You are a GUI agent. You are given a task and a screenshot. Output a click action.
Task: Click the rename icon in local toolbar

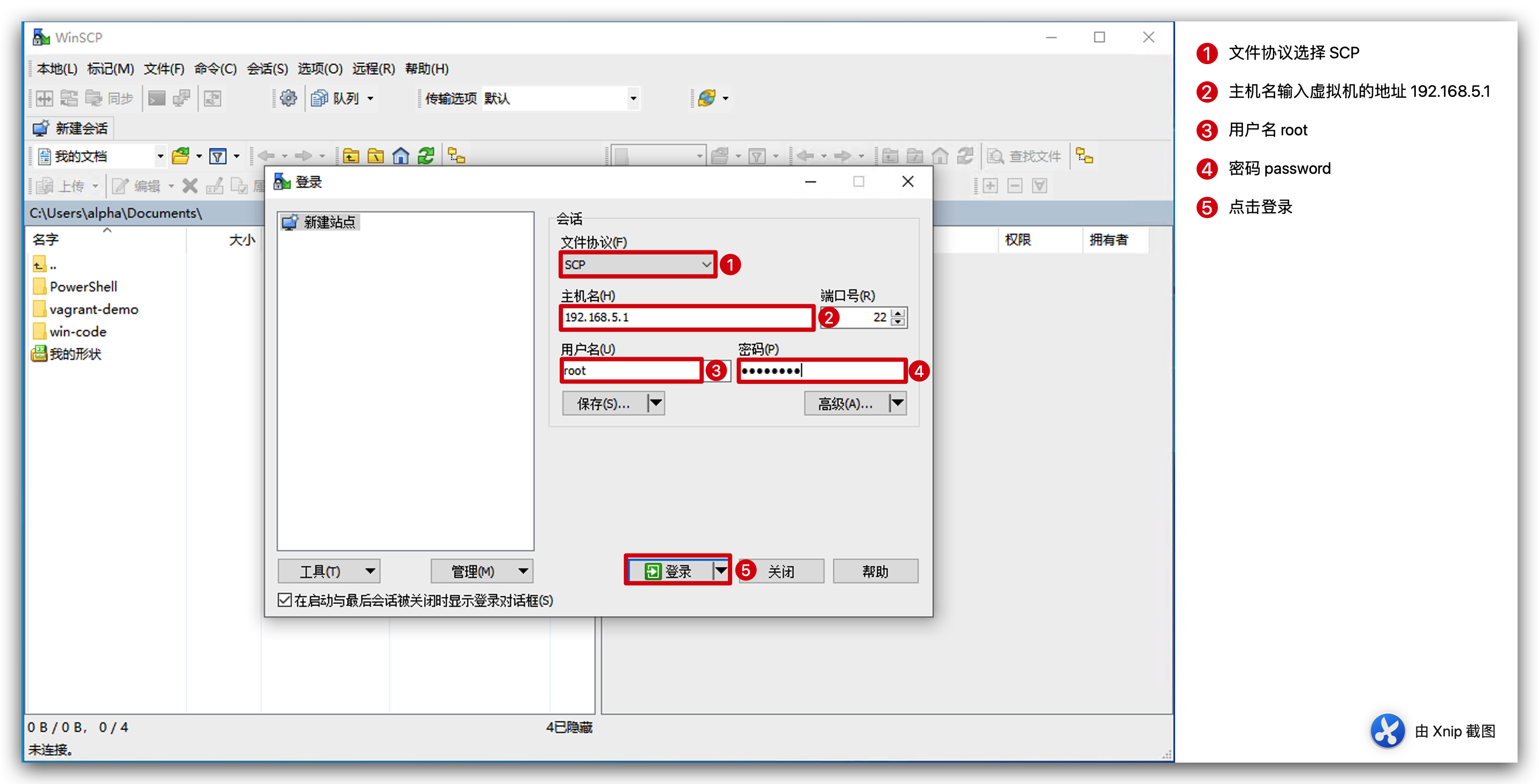215,186
